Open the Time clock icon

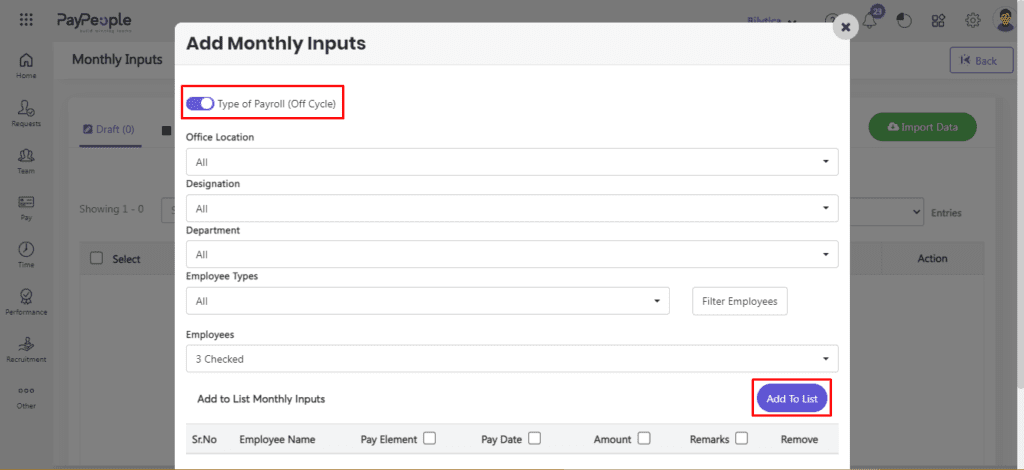point(26,251)
